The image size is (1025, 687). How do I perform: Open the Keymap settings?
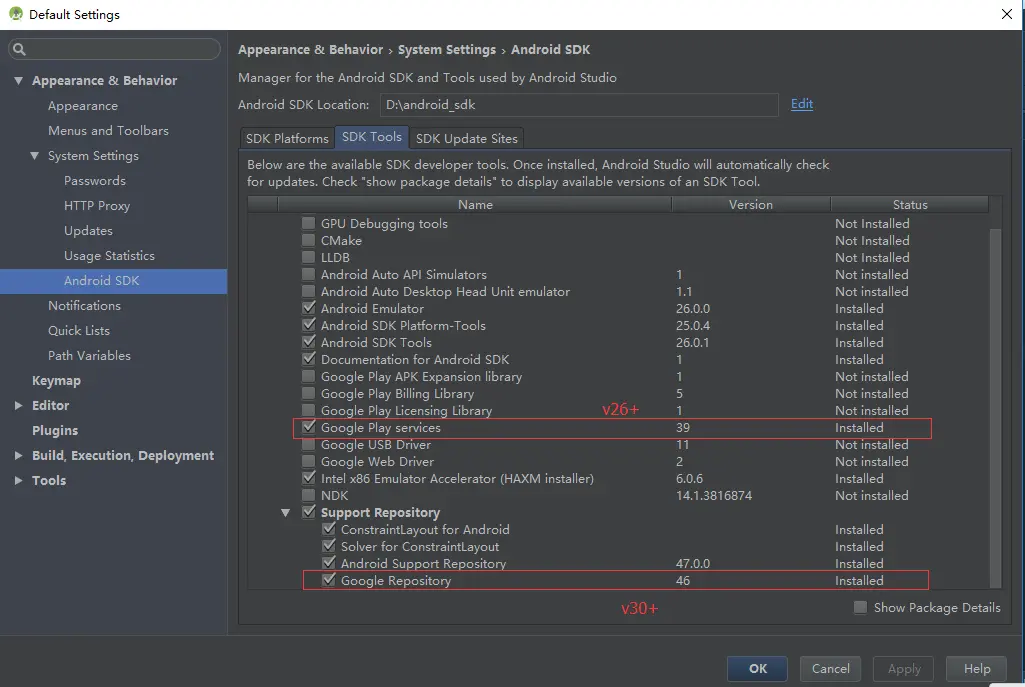[x=56, y=380]
